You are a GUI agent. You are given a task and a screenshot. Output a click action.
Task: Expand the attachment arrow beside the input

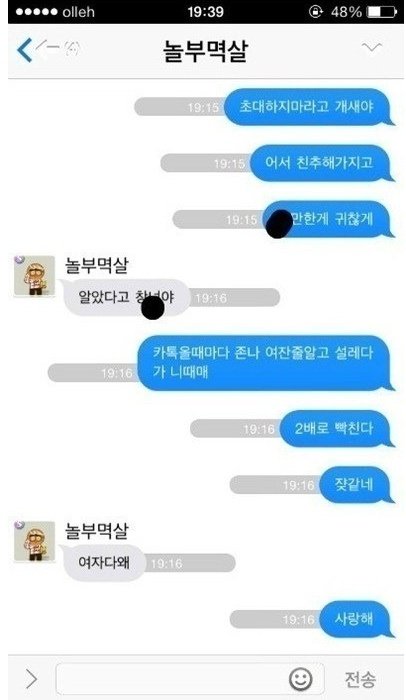[31, 679]
